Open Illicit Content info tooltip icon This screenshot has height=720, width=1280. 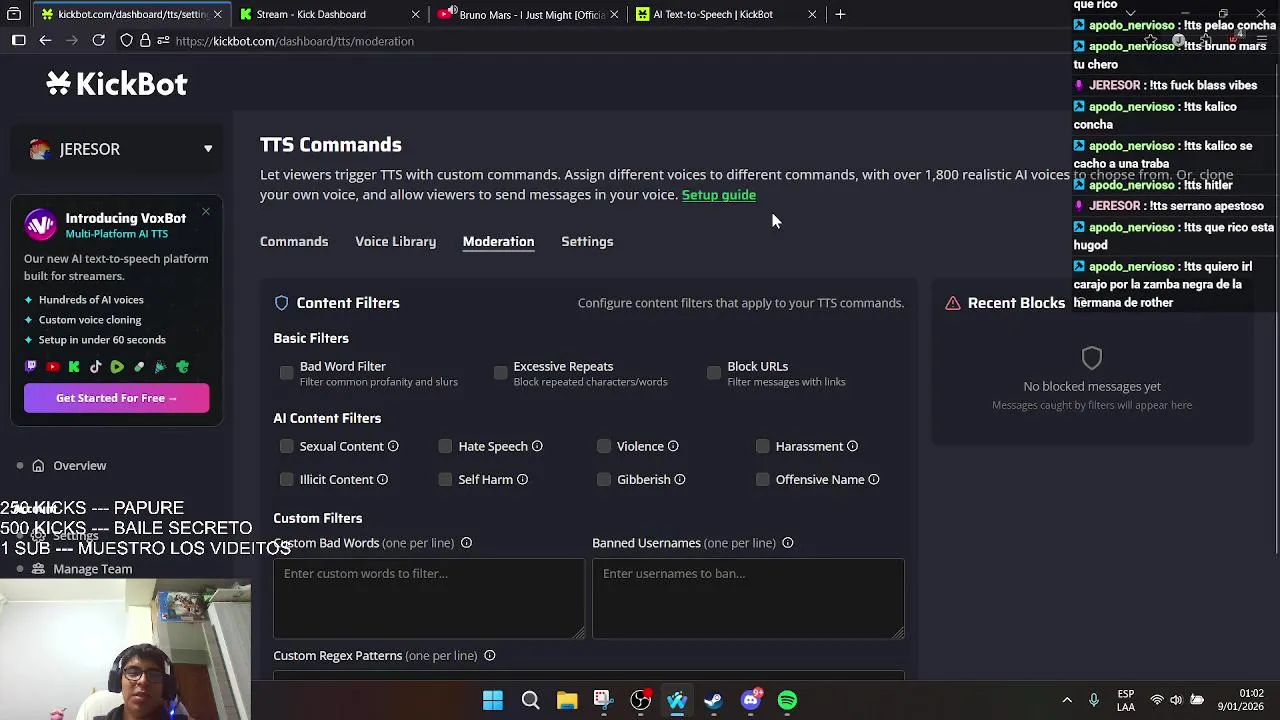382,480
